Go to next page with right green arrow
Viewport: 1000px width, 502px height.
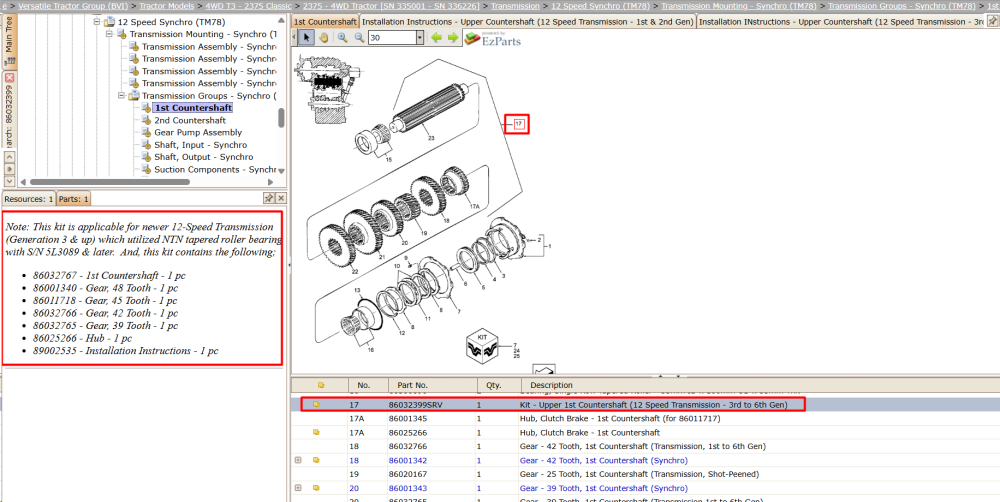click(452, 38)
